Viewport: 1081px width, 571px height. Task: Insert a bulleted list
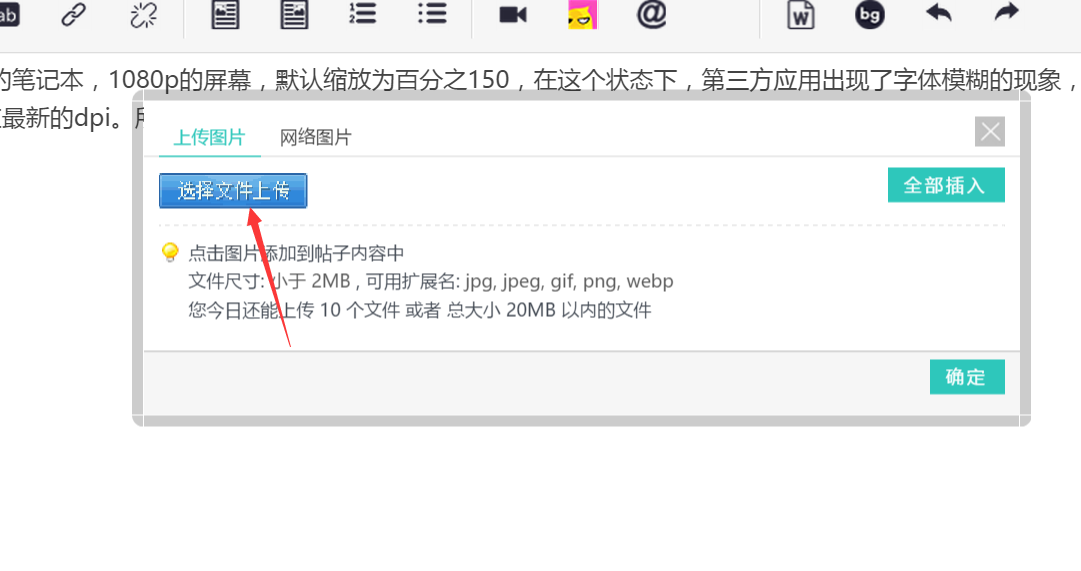coord(432,13)
